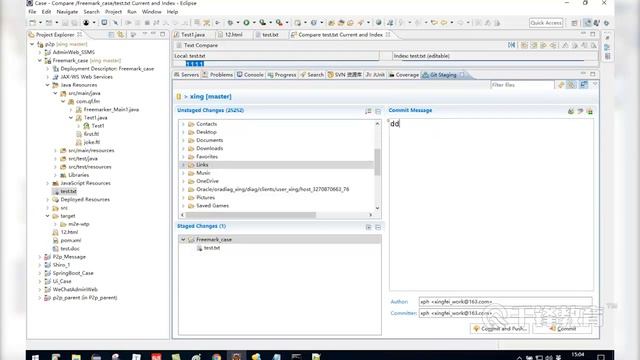Screen dimensions: 640x360
Task: Collapse the target folder node
Action: (47, 216)
